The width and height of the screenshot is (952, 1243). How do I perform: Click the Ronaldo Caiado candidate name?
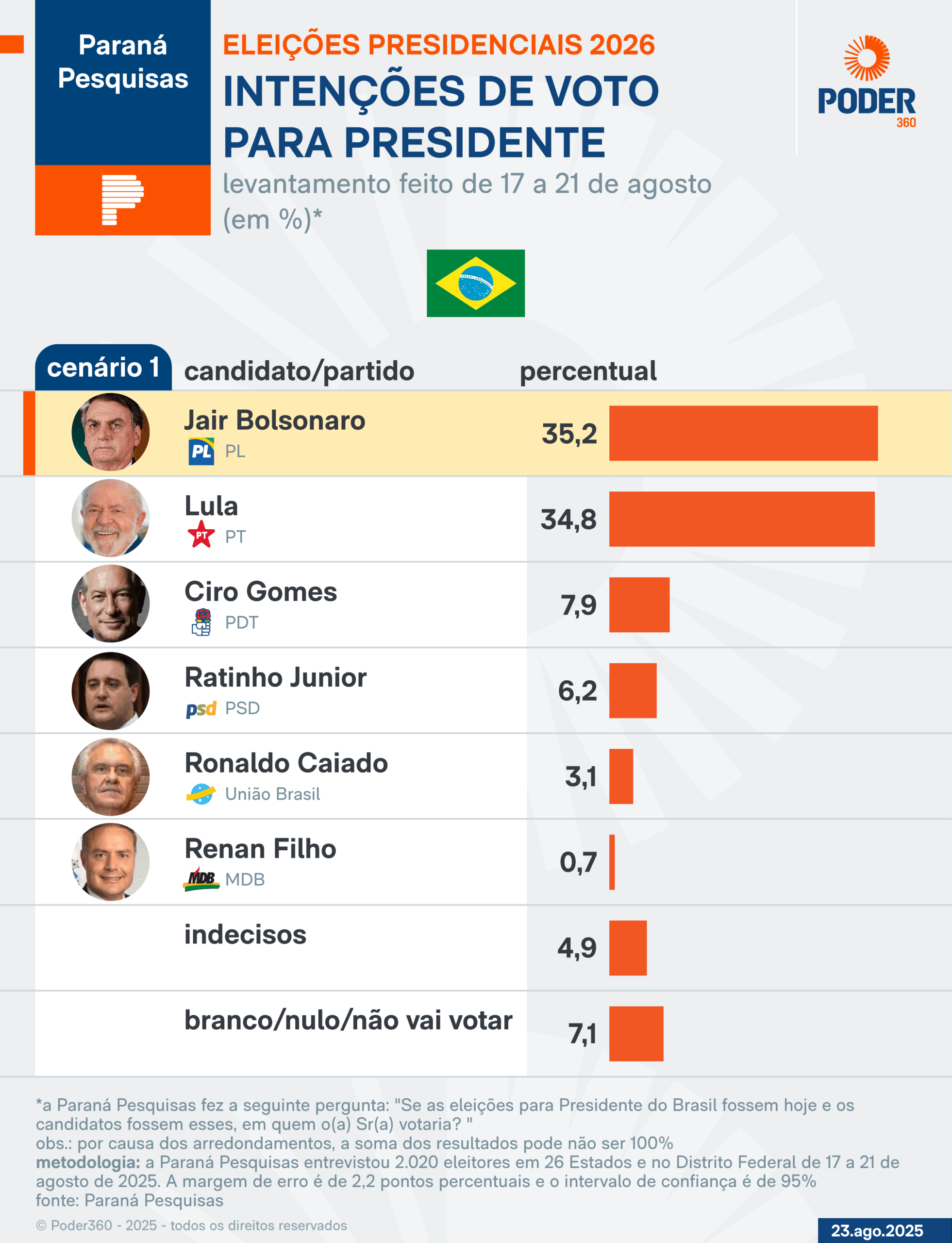286,763
